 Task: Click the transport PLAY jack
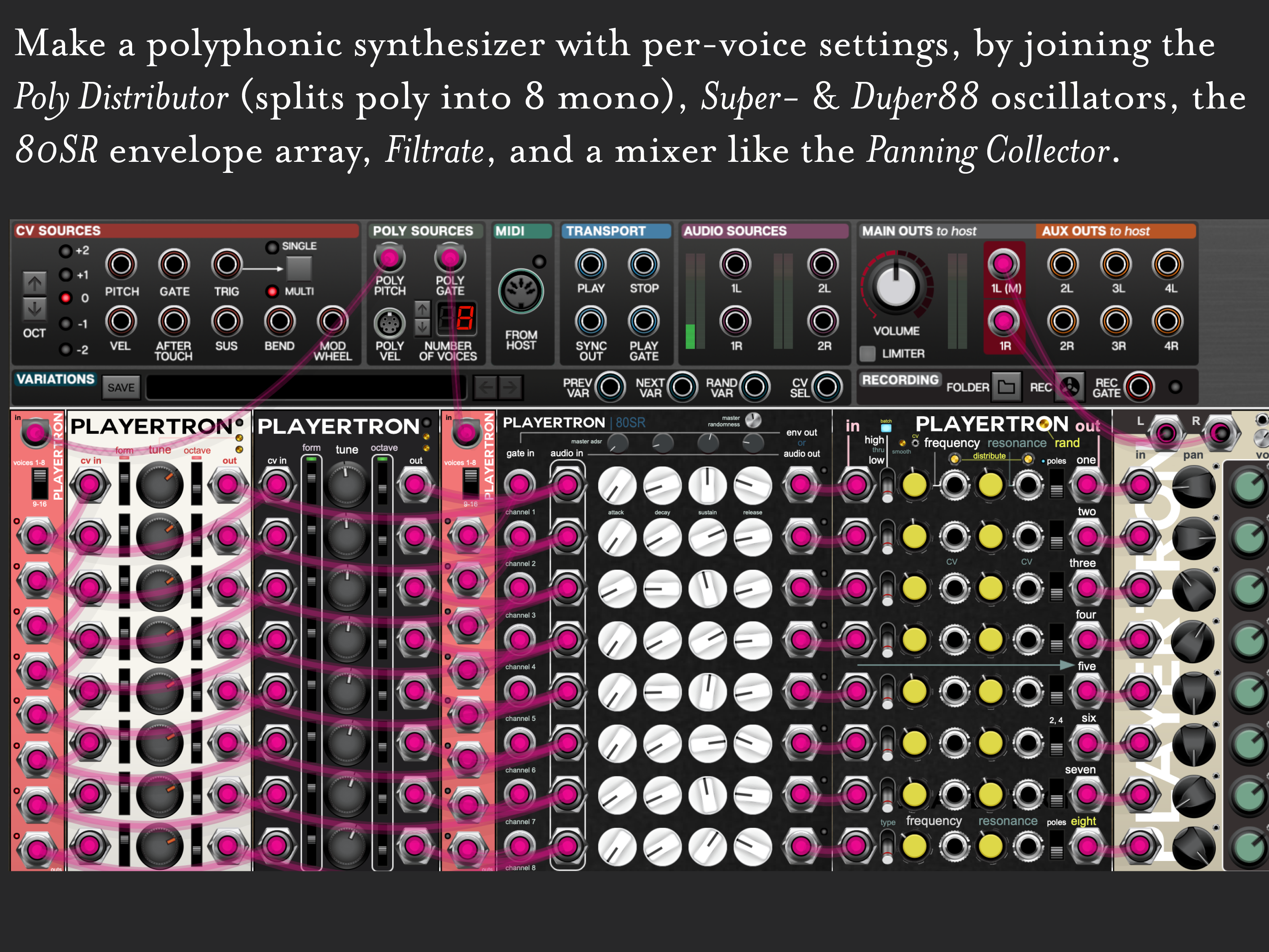590,264
